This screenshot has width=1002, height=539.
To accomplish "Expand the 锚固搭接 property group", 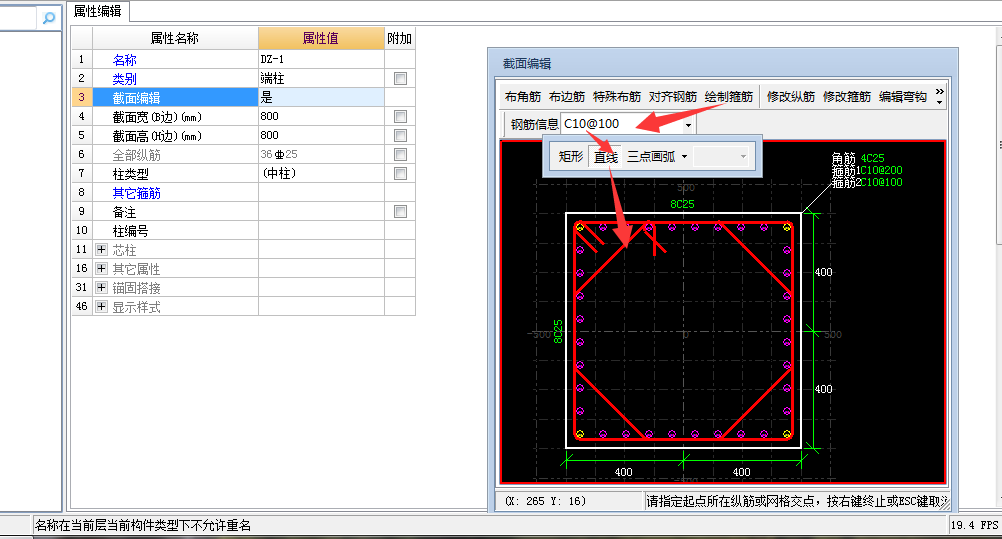I will 102,288.
